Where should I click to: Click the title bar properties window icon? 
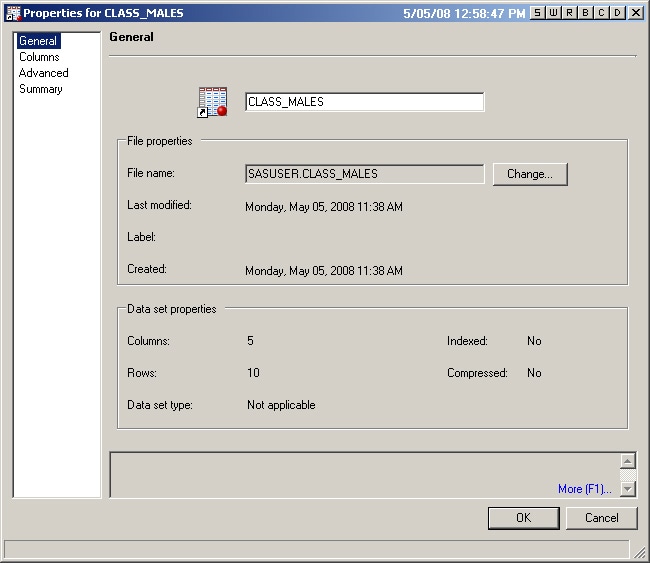click(x=12, y=13)
